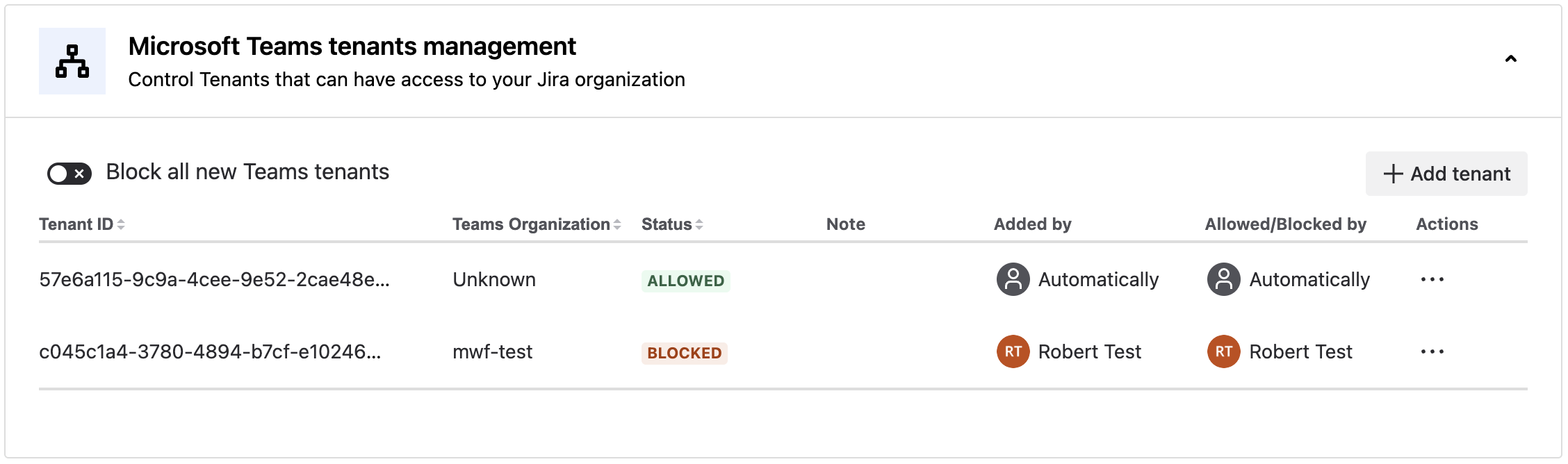
Task: Open actions menu for mwf-test tenant
Action: click(x=1432, y=351)
